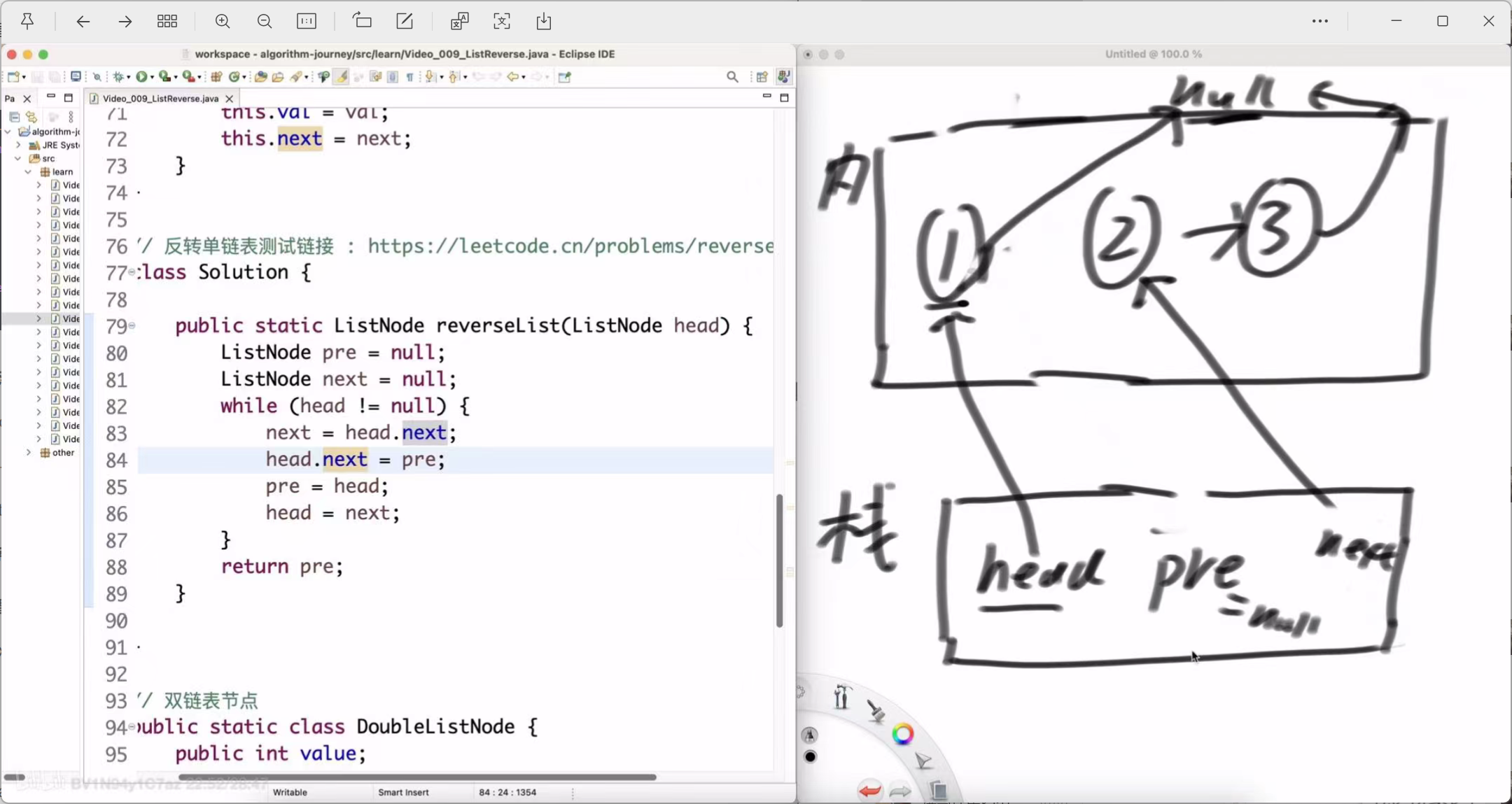This screenshot has width=1512, height=804.
Task: Select the paint brush tool in sketch app
Action: point(876,711)
